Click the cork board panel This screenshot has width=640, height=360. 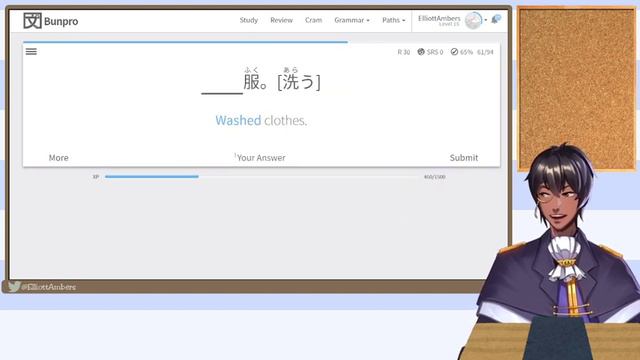pyautogui.click(x=576, y=88)
